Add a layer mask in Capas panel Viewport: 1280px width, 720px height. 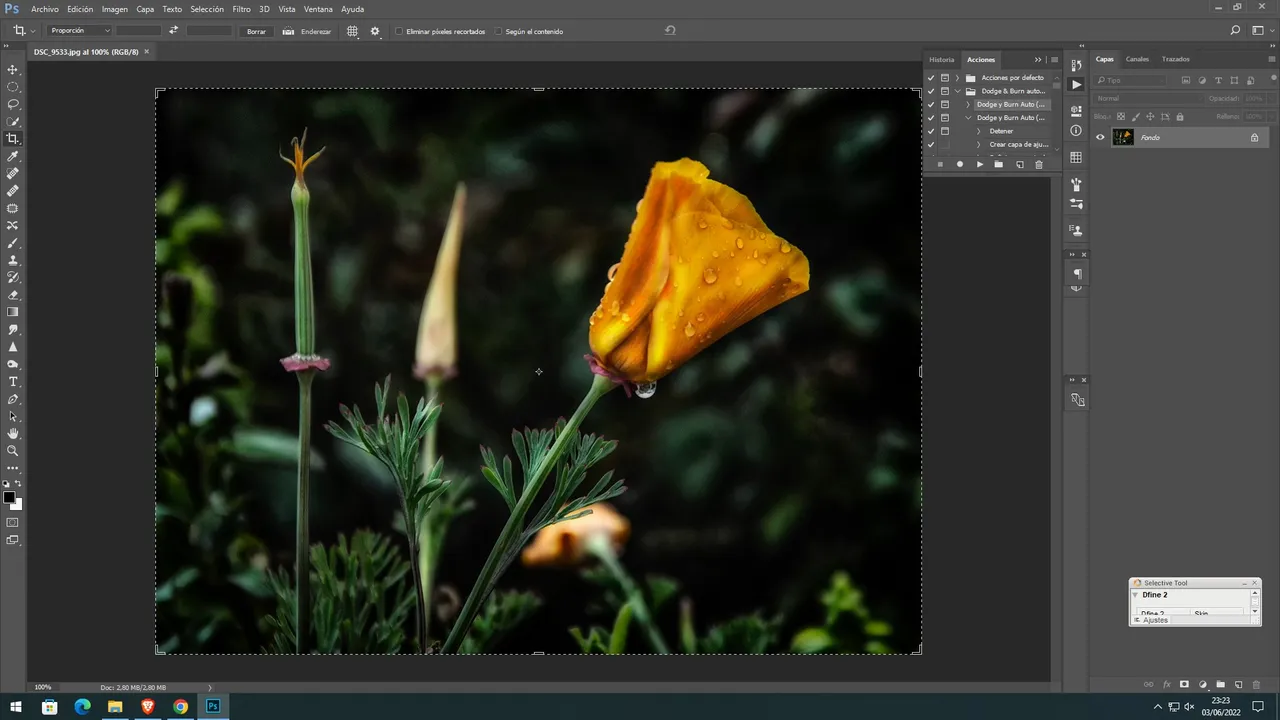pos(1184,685)
